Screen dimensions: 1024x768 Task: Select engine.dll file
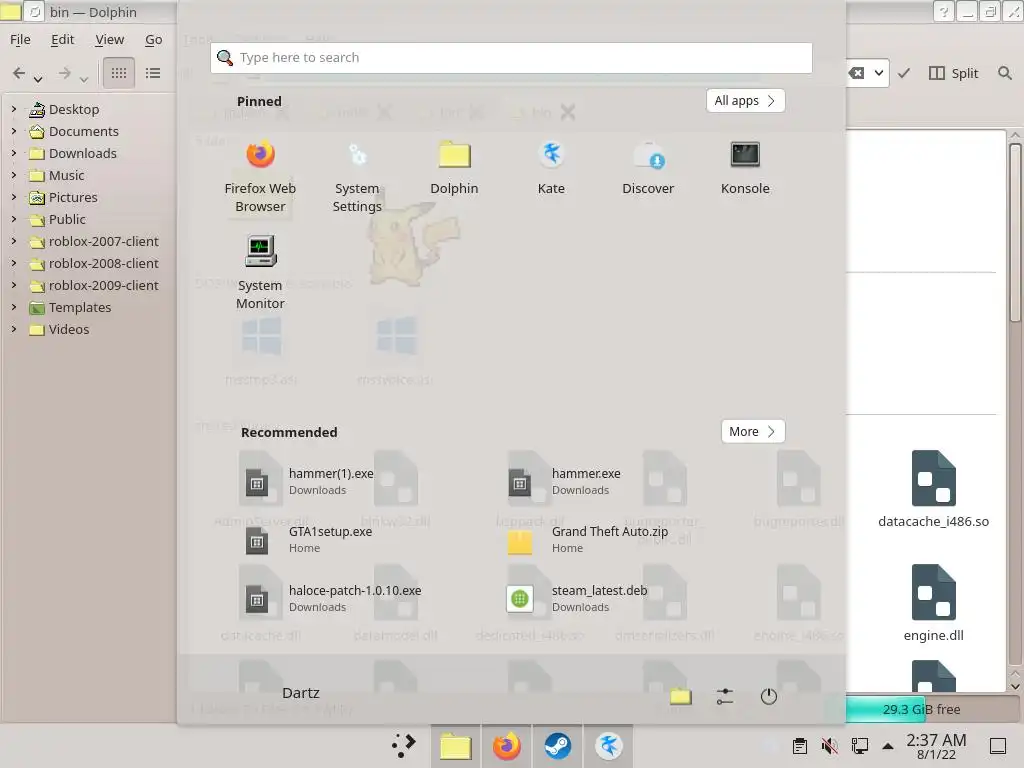pos(933,602)
